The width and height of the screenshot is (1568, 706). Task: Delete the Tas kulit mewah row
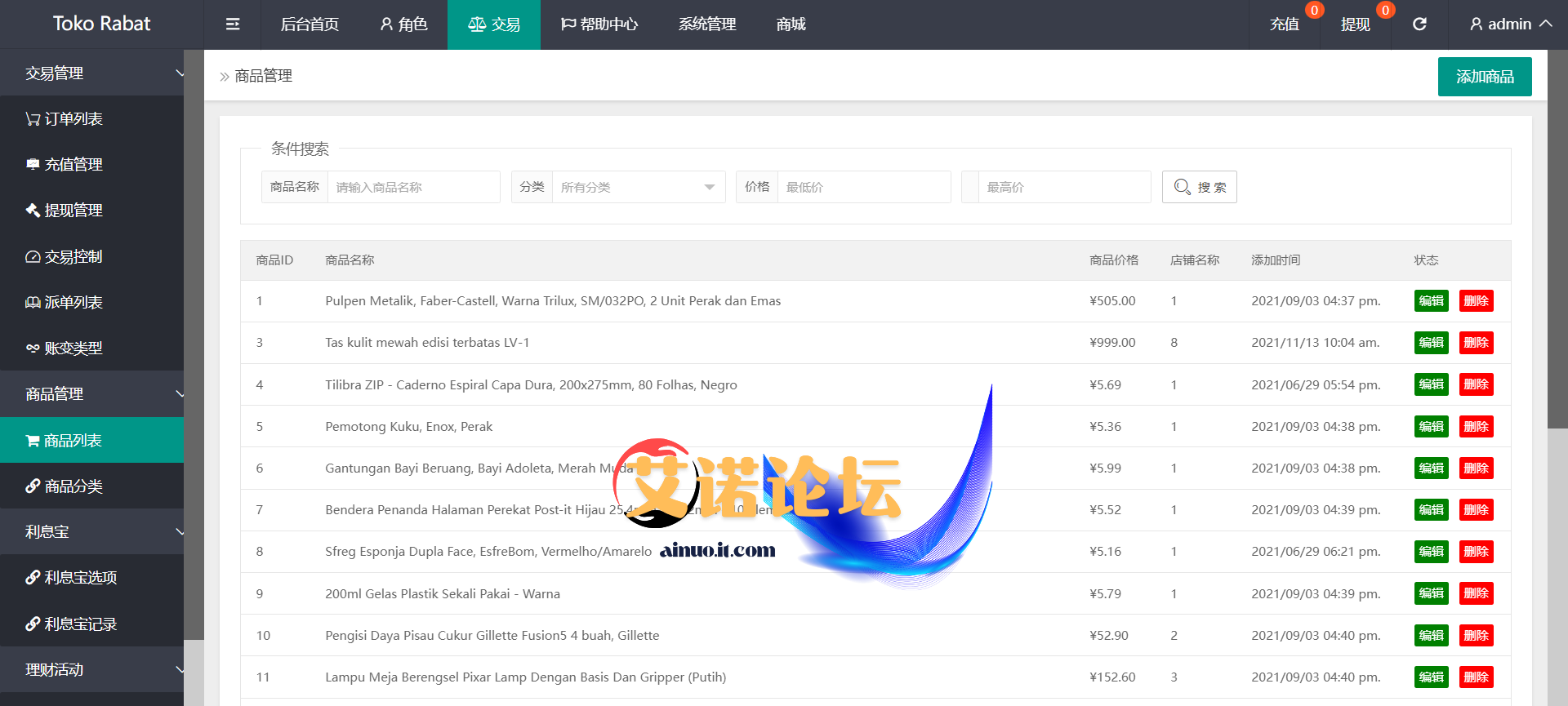(x=1476, y=342)
